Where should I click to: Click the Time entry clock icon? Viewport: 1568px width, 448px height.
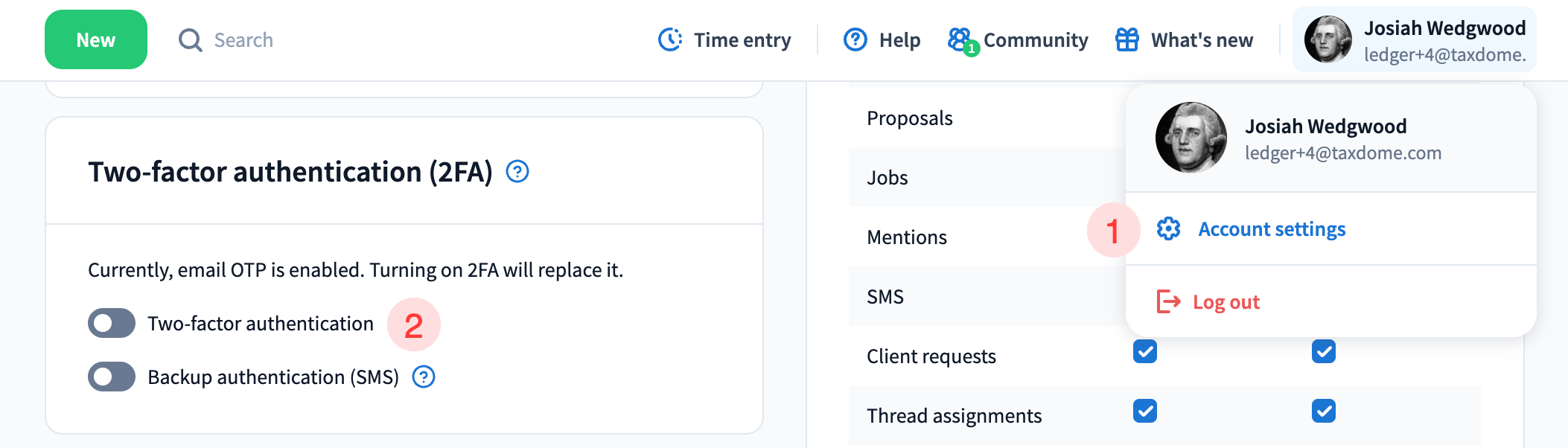[x=670, y=39]
